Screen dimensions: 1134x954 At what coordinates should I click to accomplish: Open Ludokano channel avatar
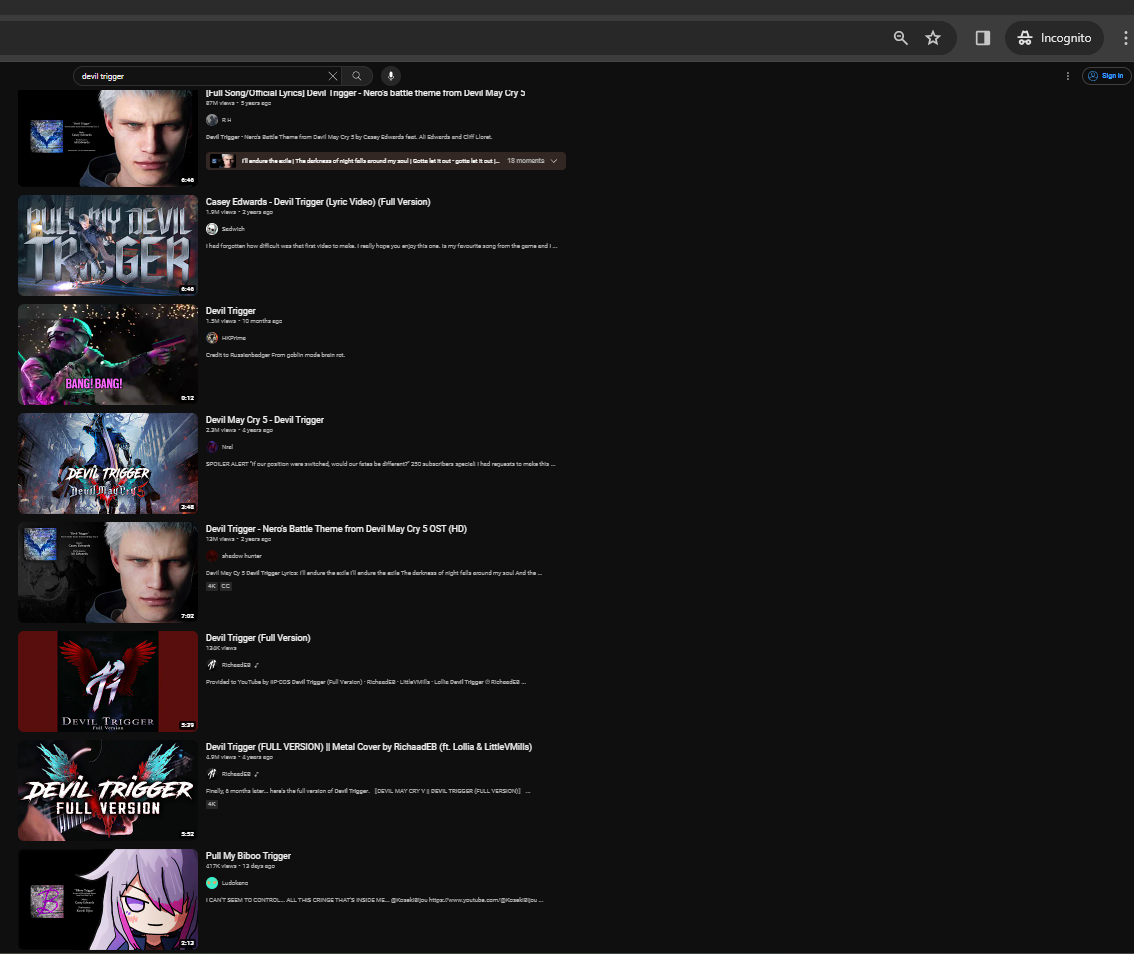click(212, 883)
